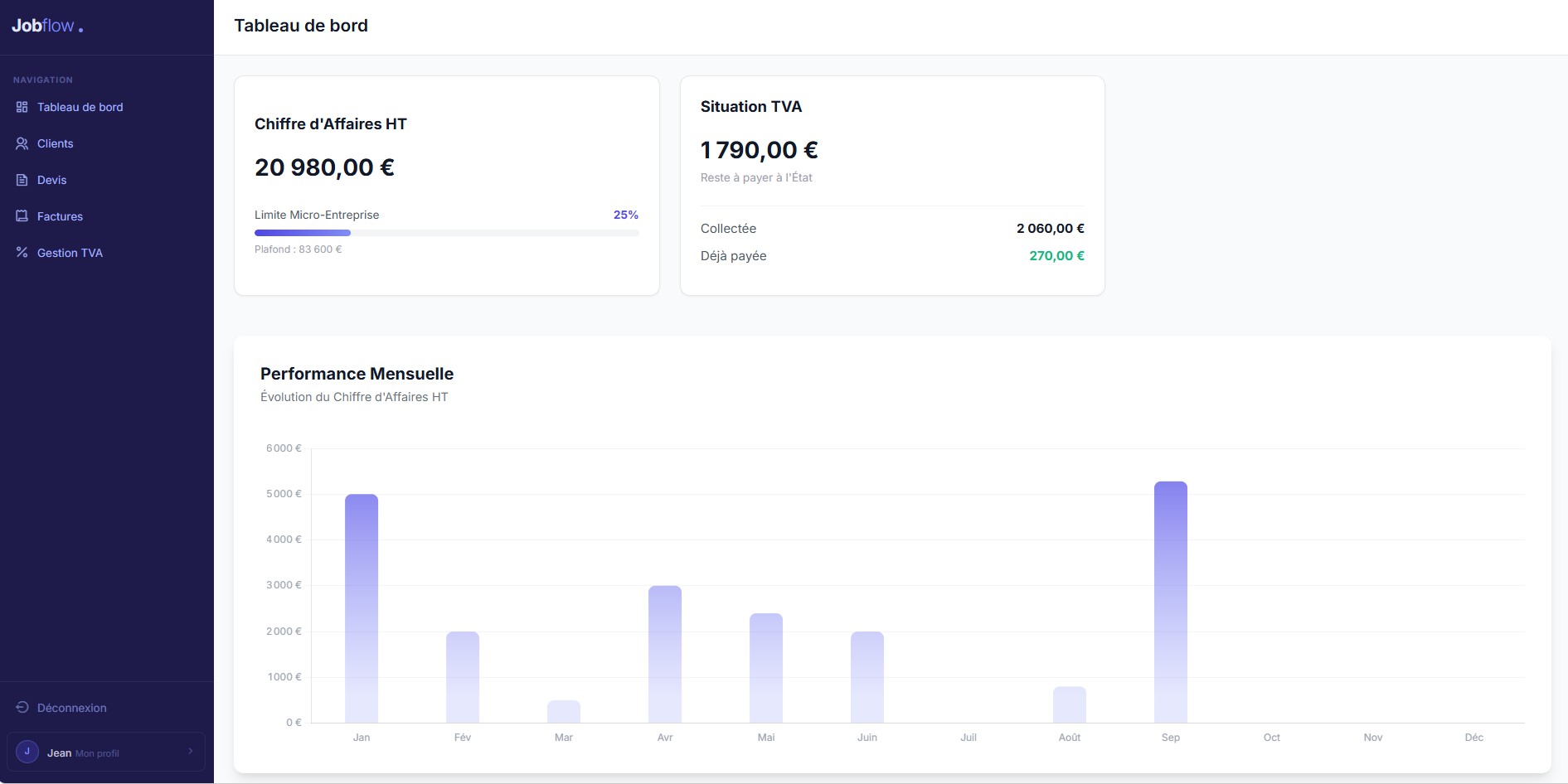Click the Tableau de bord grid icon
Image resolution: width=1568 pixels, height=784 pixels.
22,107
